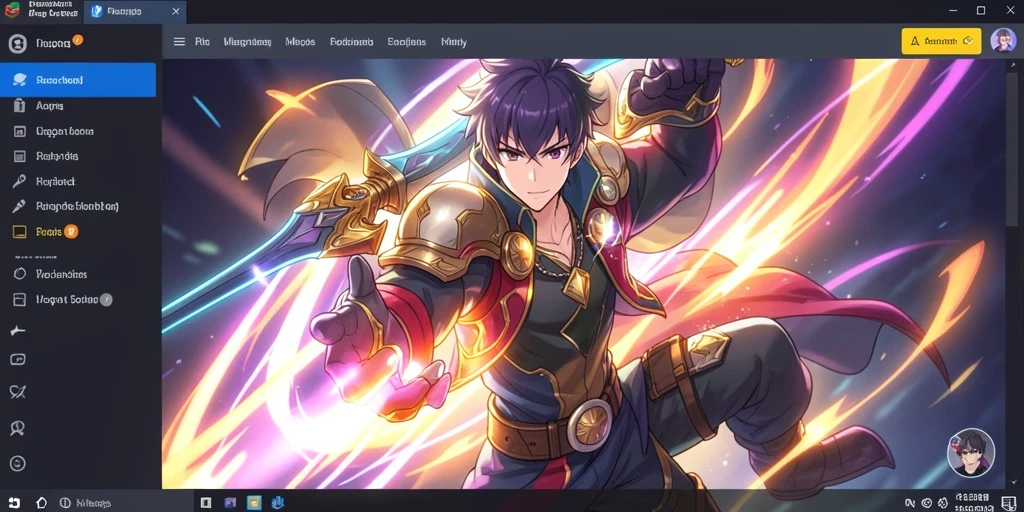Close the active browser-style tab
This screenshot has width=1024, height=512.
point(176,11)
